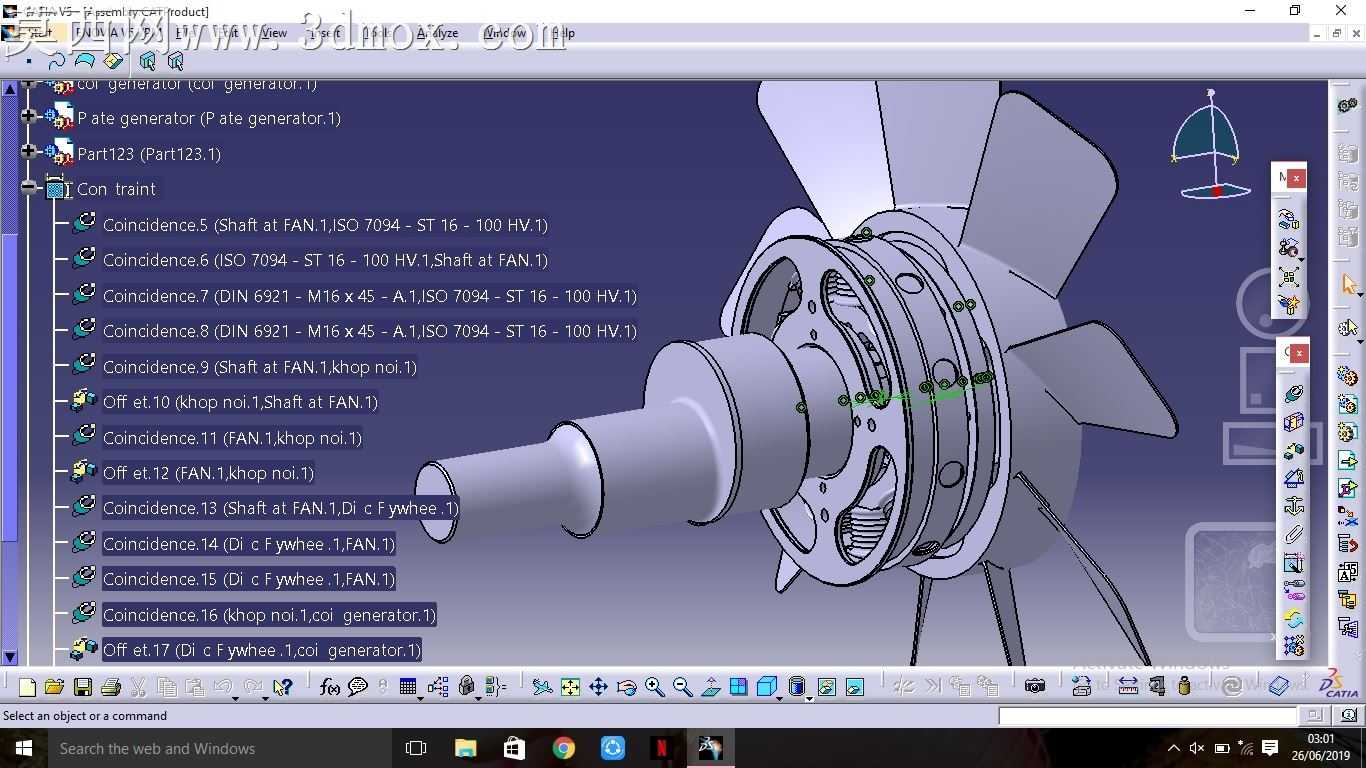Print using the printer icon

(x=111, y=687)
